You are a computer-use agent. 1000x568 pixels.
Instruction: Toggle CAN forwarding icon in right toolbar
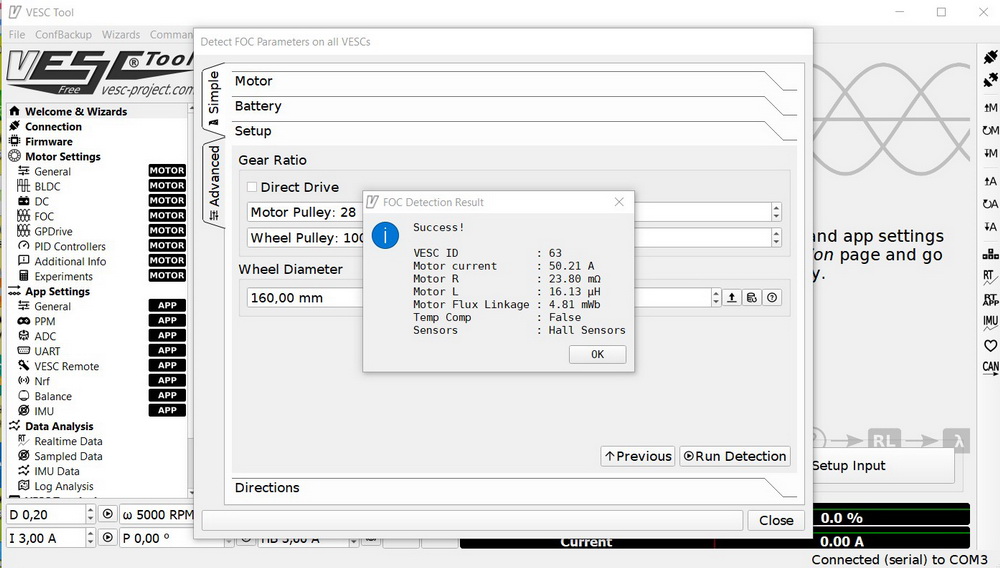pyautogui.click(x=990, y=368)
